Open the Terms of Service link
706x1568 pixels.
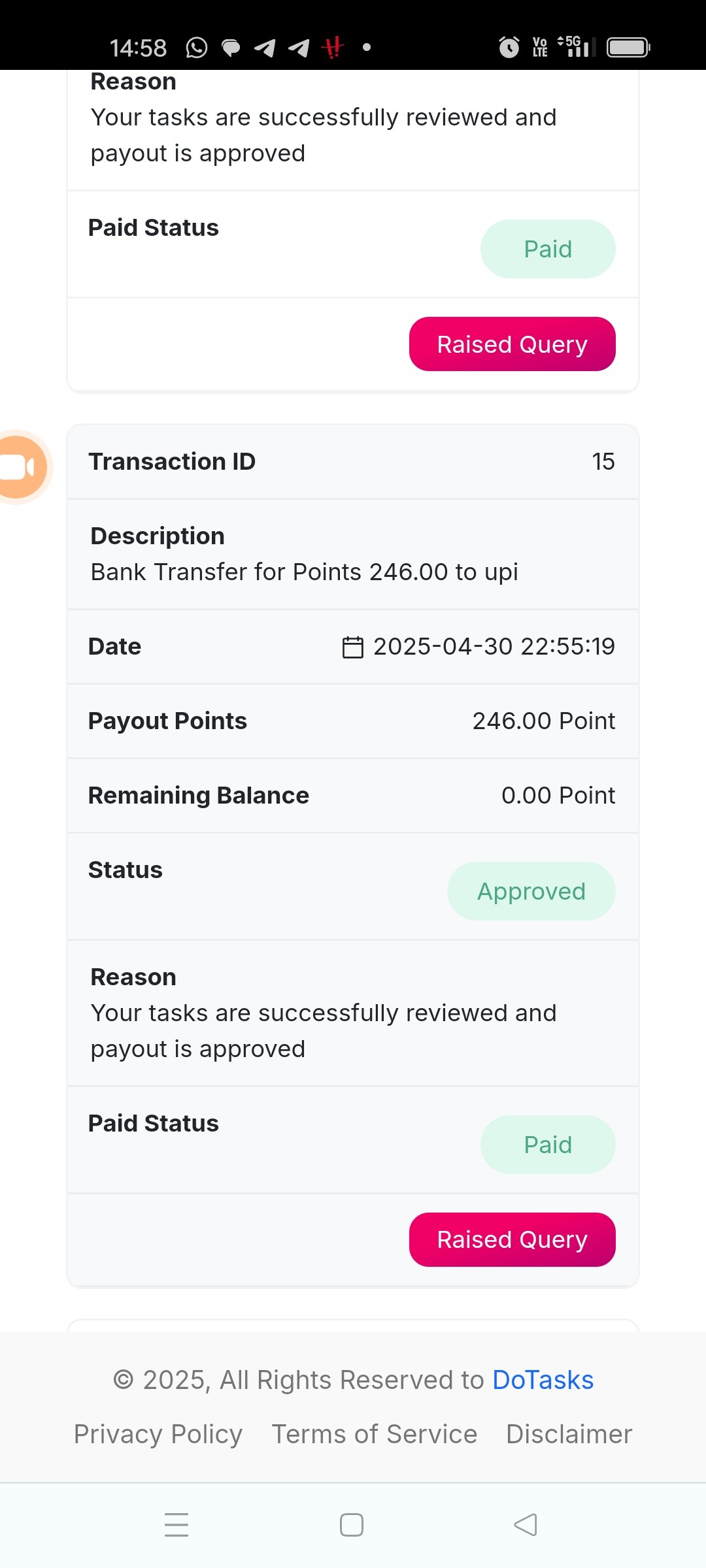pos(375,1434)
